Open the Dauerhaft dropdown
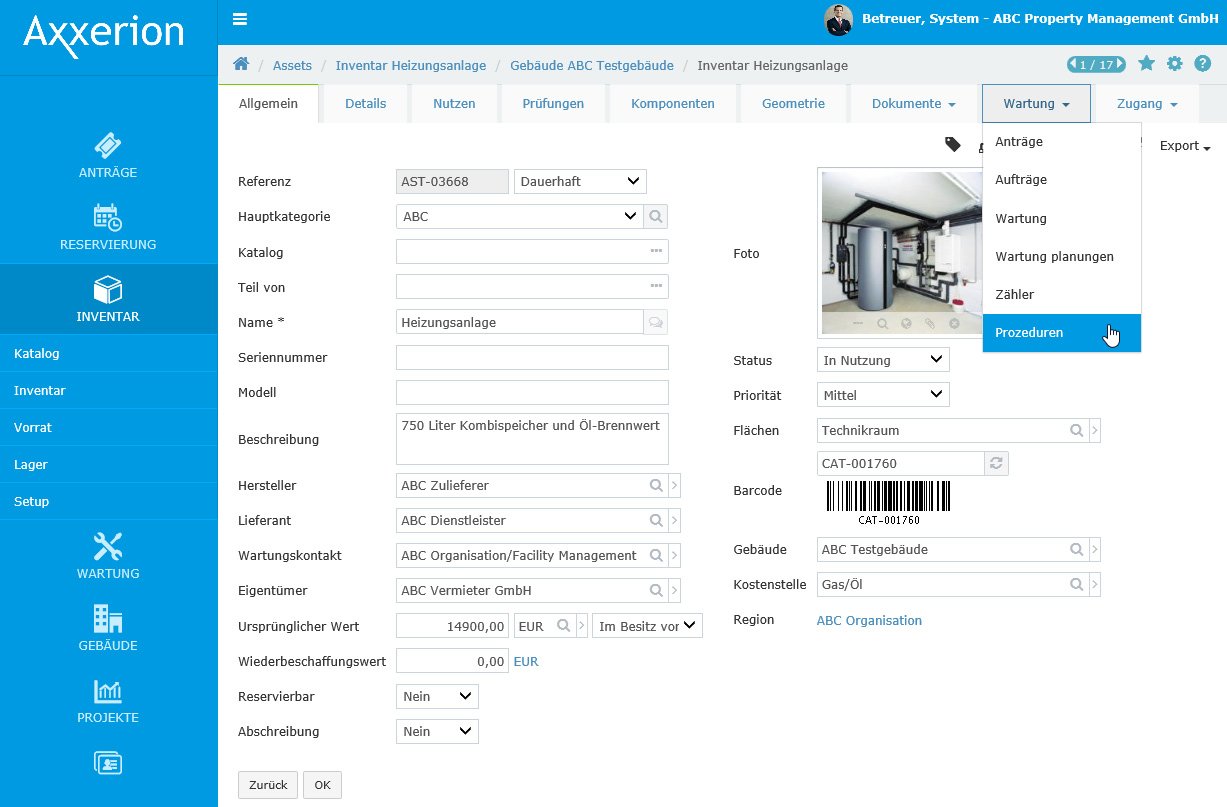 click(x=580, y=181)
